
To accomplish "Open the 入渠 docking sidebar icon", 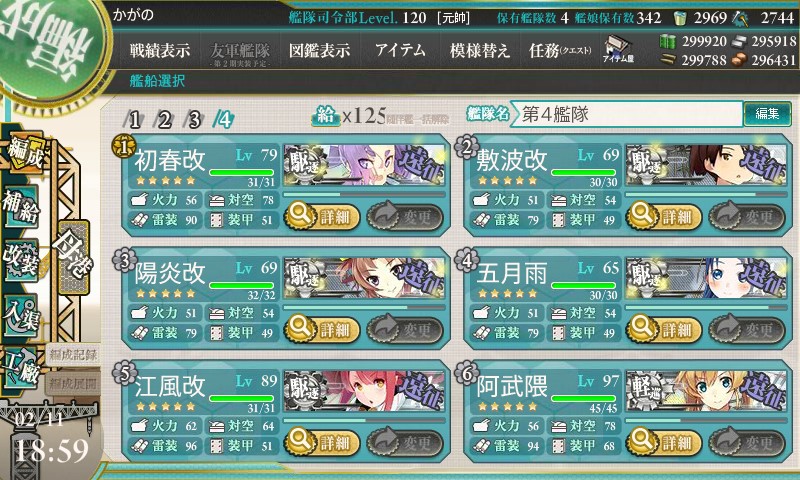I will click(21, 315).
